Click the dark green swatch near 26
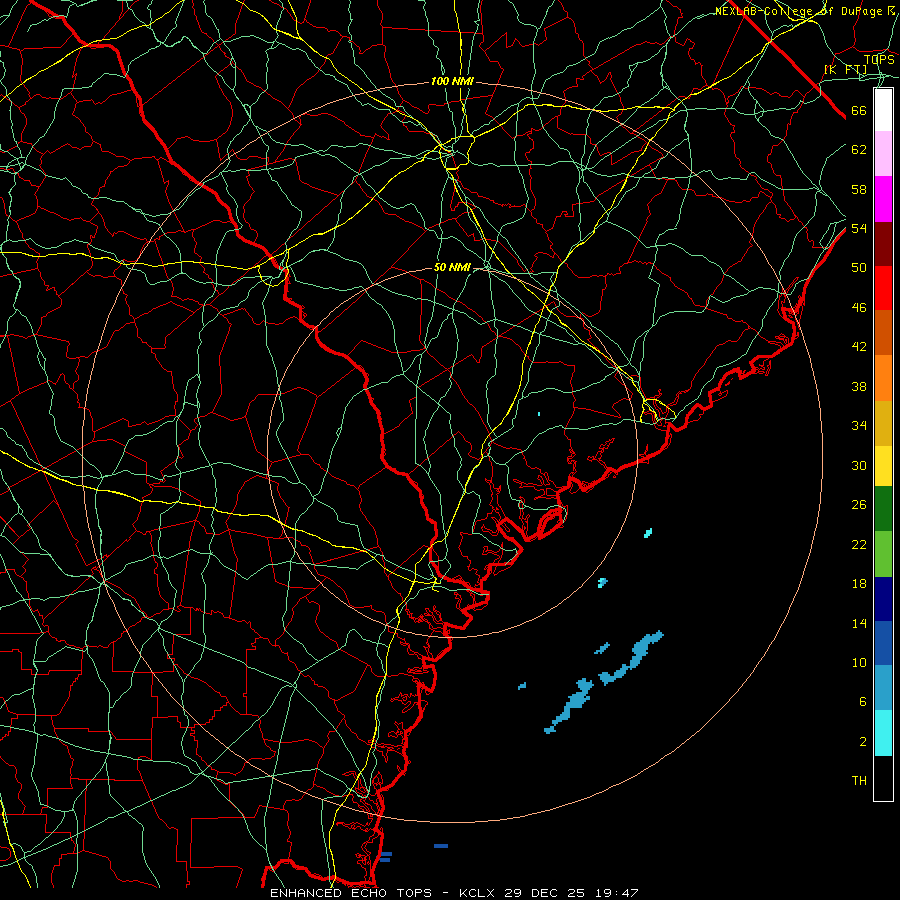The width and height of the screenshot is (900, 900). pyautogui.click(x=883, y=509)
